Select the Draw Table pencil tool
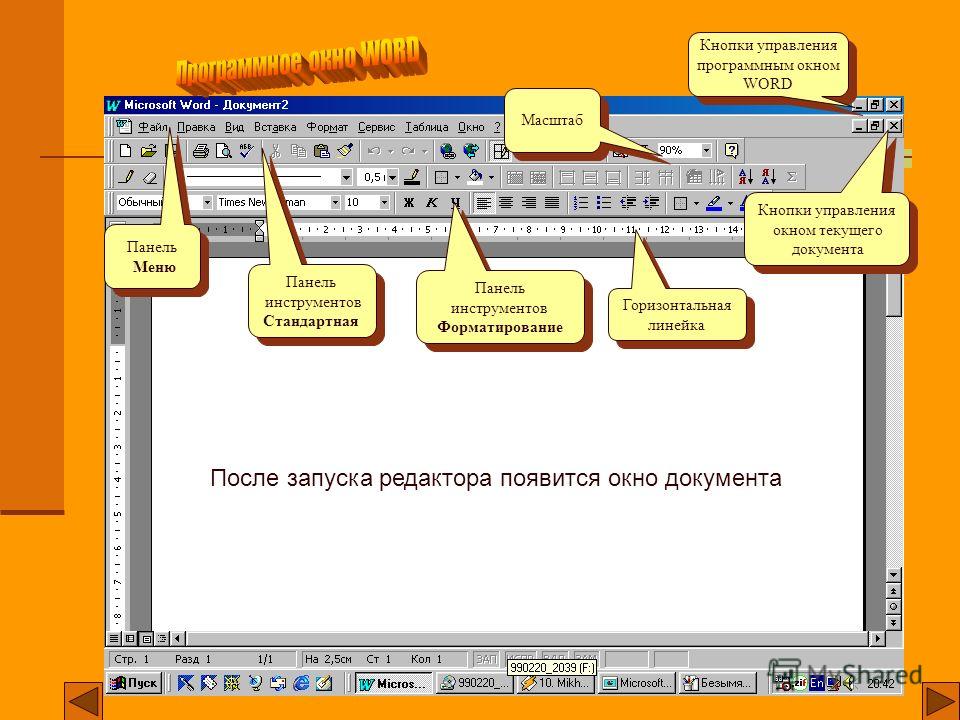Screen dimensions: 960x720 coord(126,177)
